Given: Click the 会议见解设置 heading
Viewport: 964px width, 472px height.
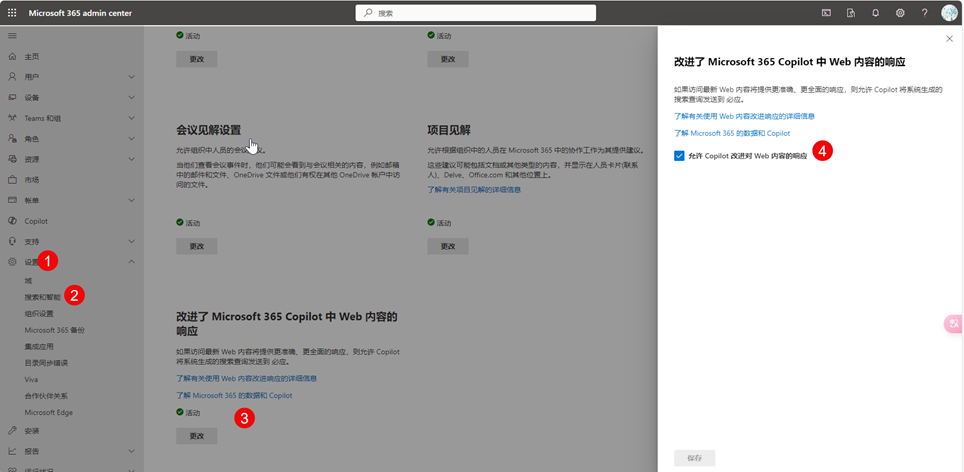Looking at the screenshot, I should (208, 130).
